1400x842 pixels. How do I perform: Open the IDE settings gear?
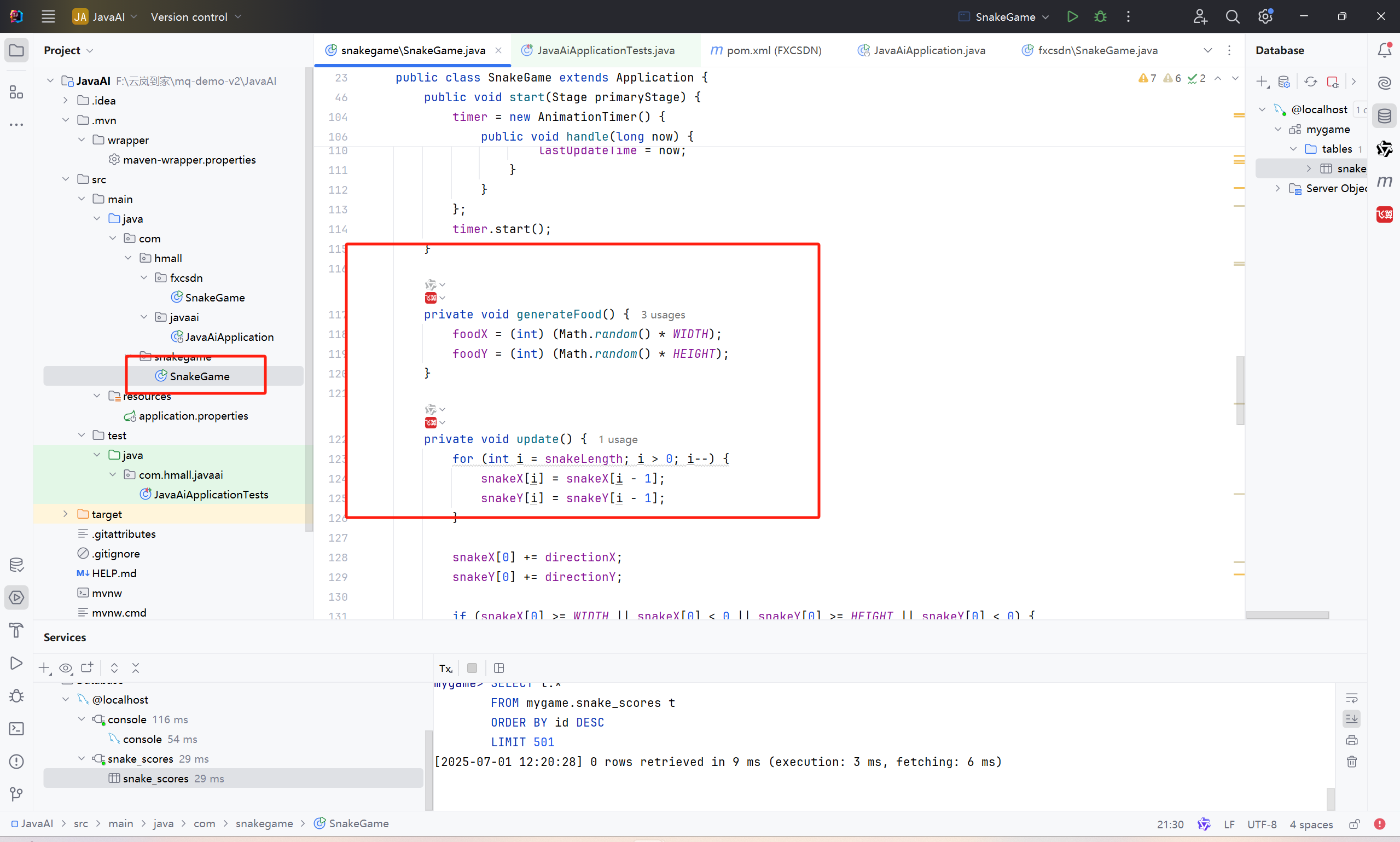pyautogui.click(x=1265, y=16)
